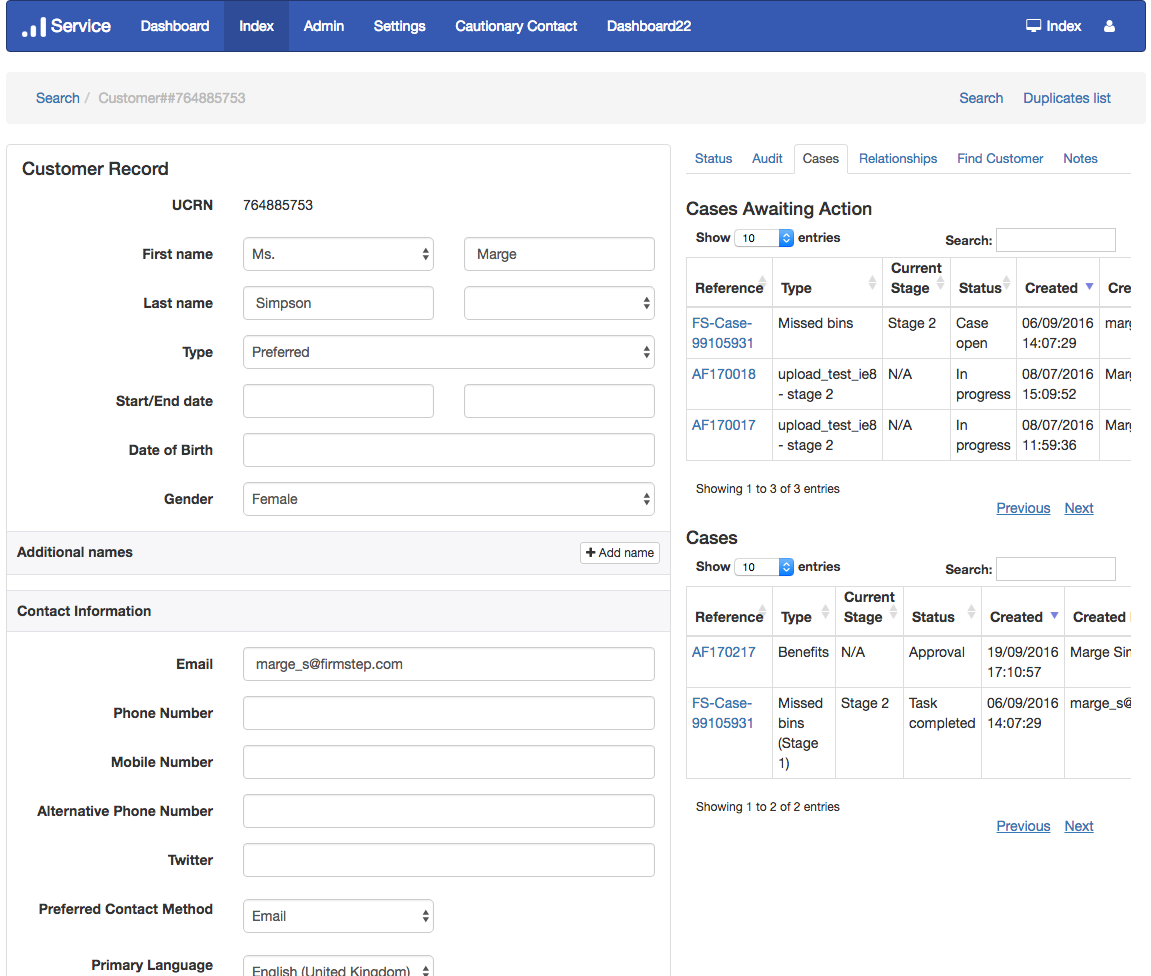
Task: Open FS-Case-99105931 in Awaiting Action table
Action: (x=722, y=333)
